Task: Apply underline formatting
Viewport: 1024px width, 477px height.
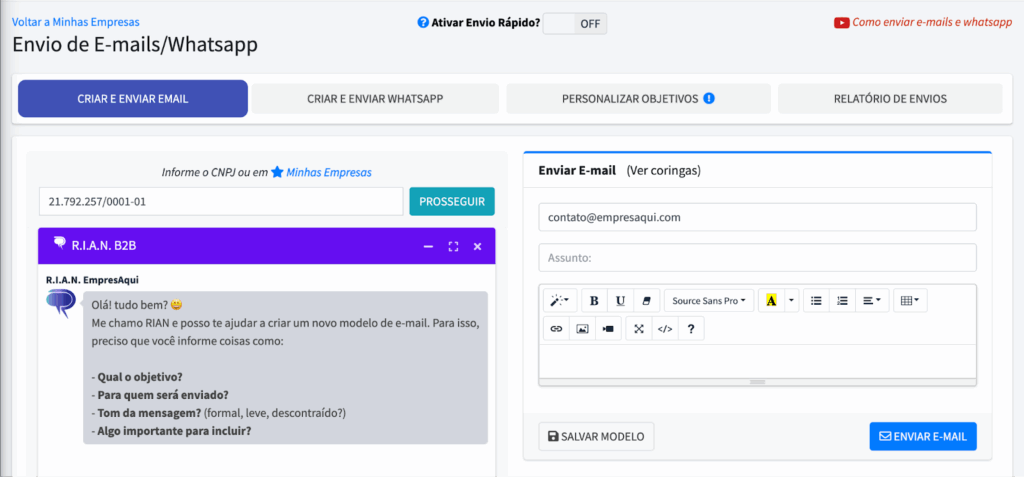Action: click(621, 300)
